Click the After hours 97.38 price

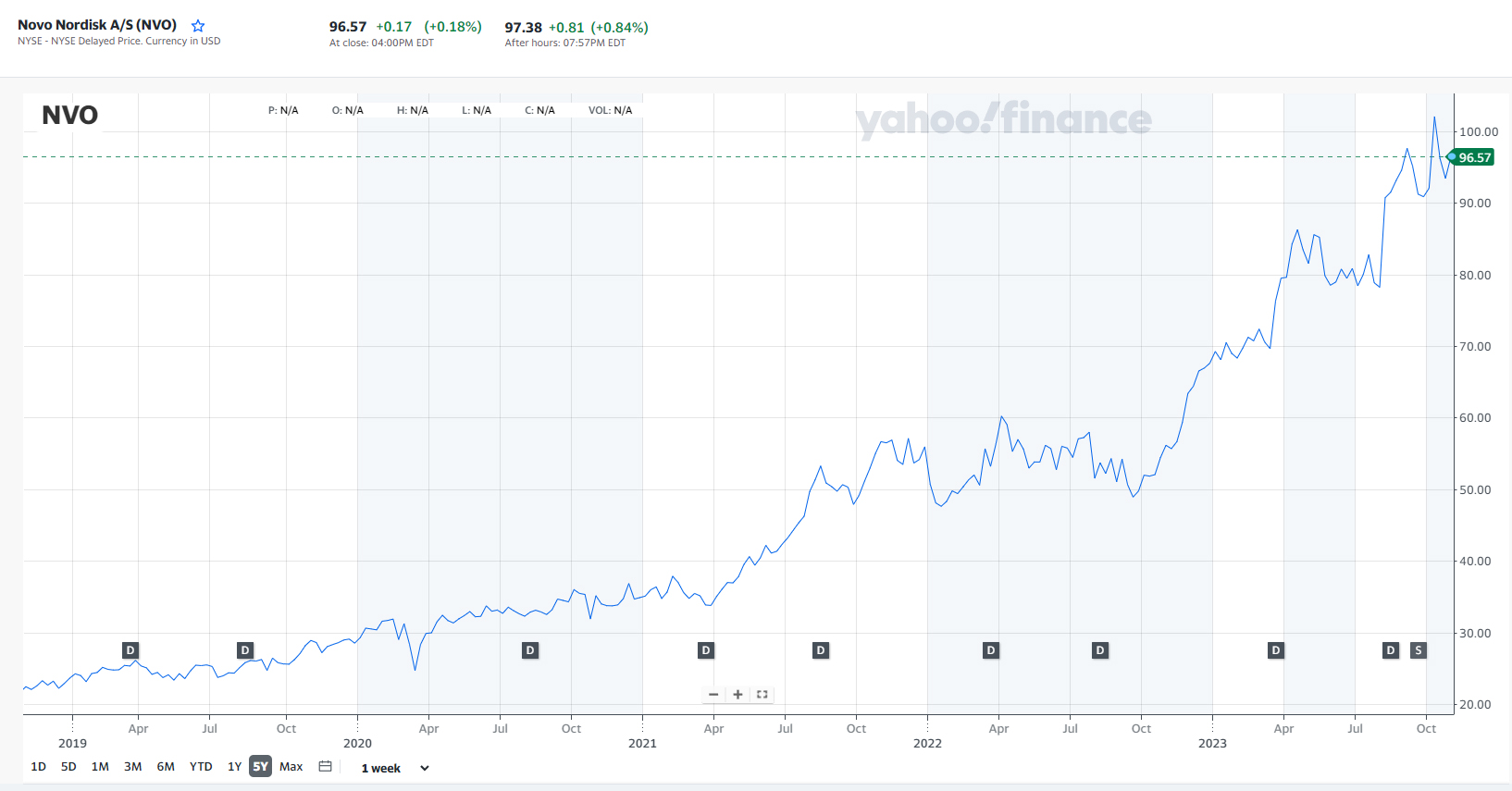click(523, 28)
